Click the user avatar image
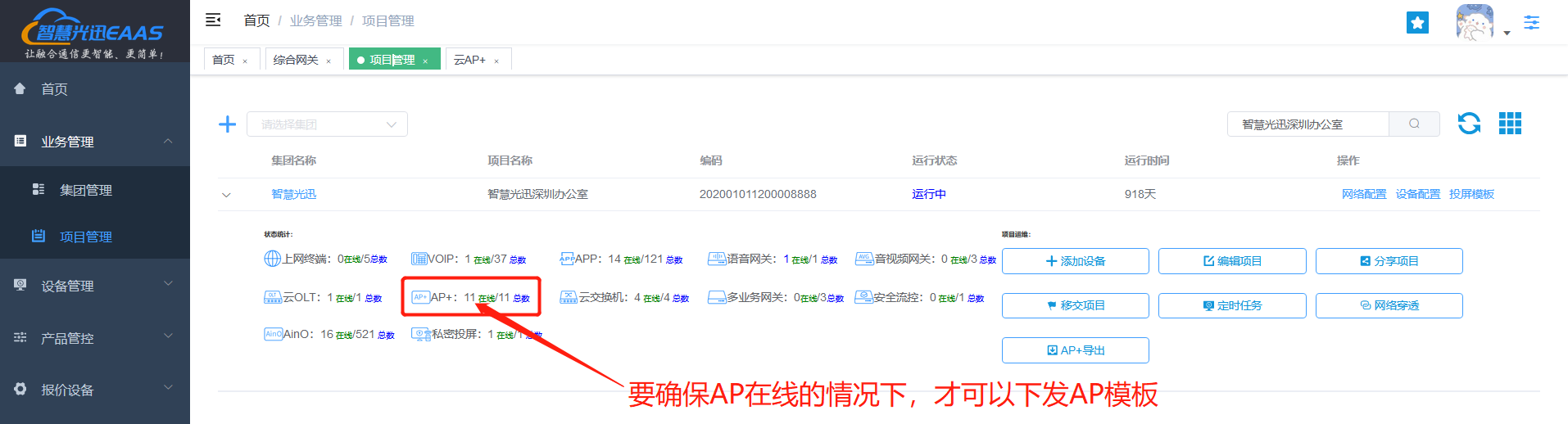Viewport: 1568px width, 424px height. (x=1474, y=23)
